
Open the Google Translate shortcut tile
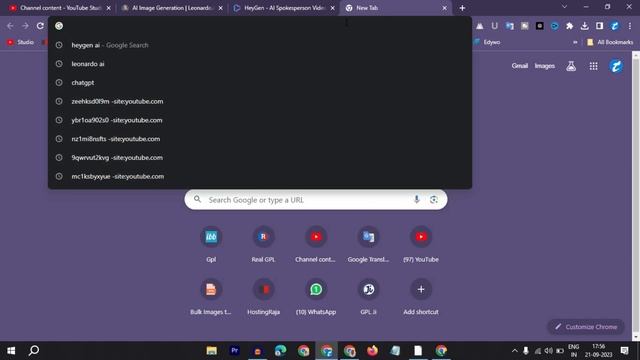tap(368, 244)
